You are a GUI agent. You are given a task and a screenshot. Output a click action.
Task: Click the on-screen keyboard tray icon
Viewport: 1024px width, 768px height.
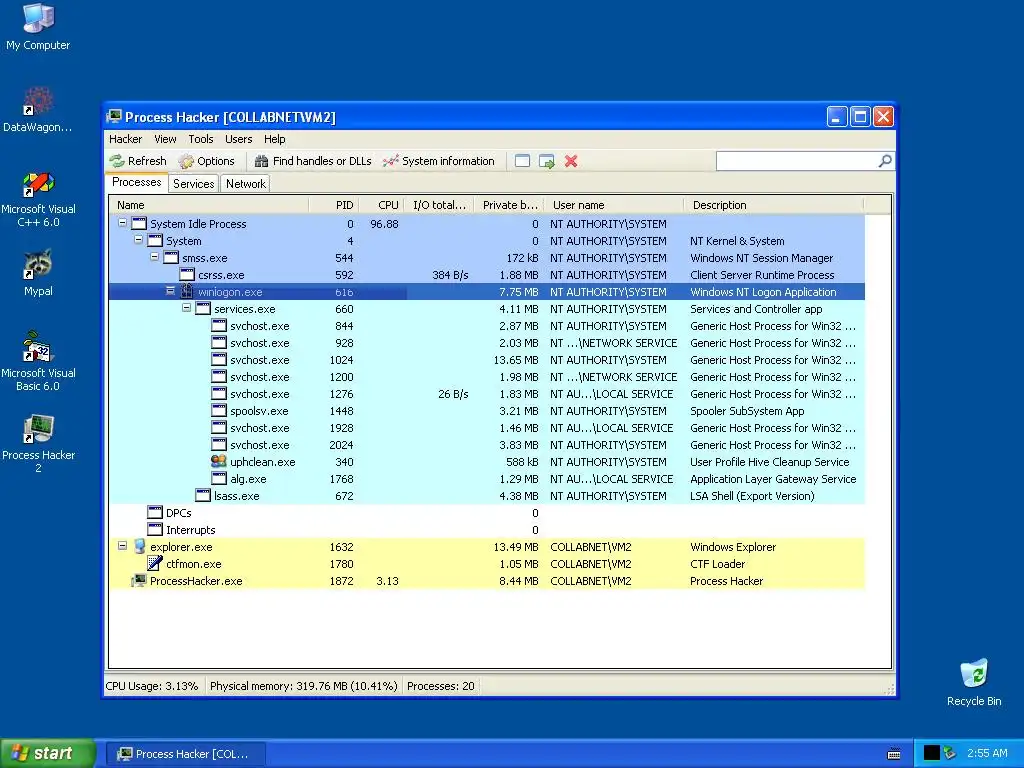894,754
